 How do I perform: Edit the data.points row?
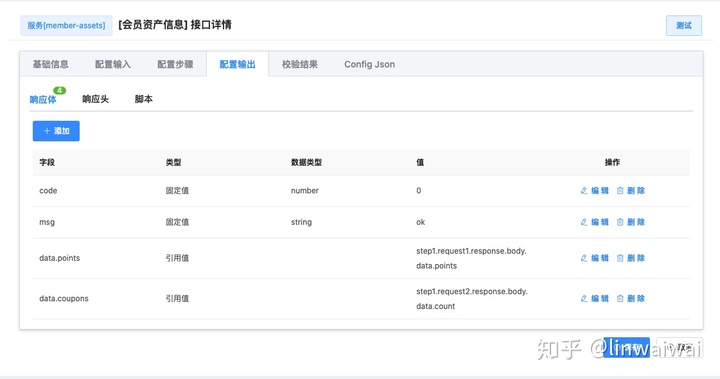coord(595,258)
